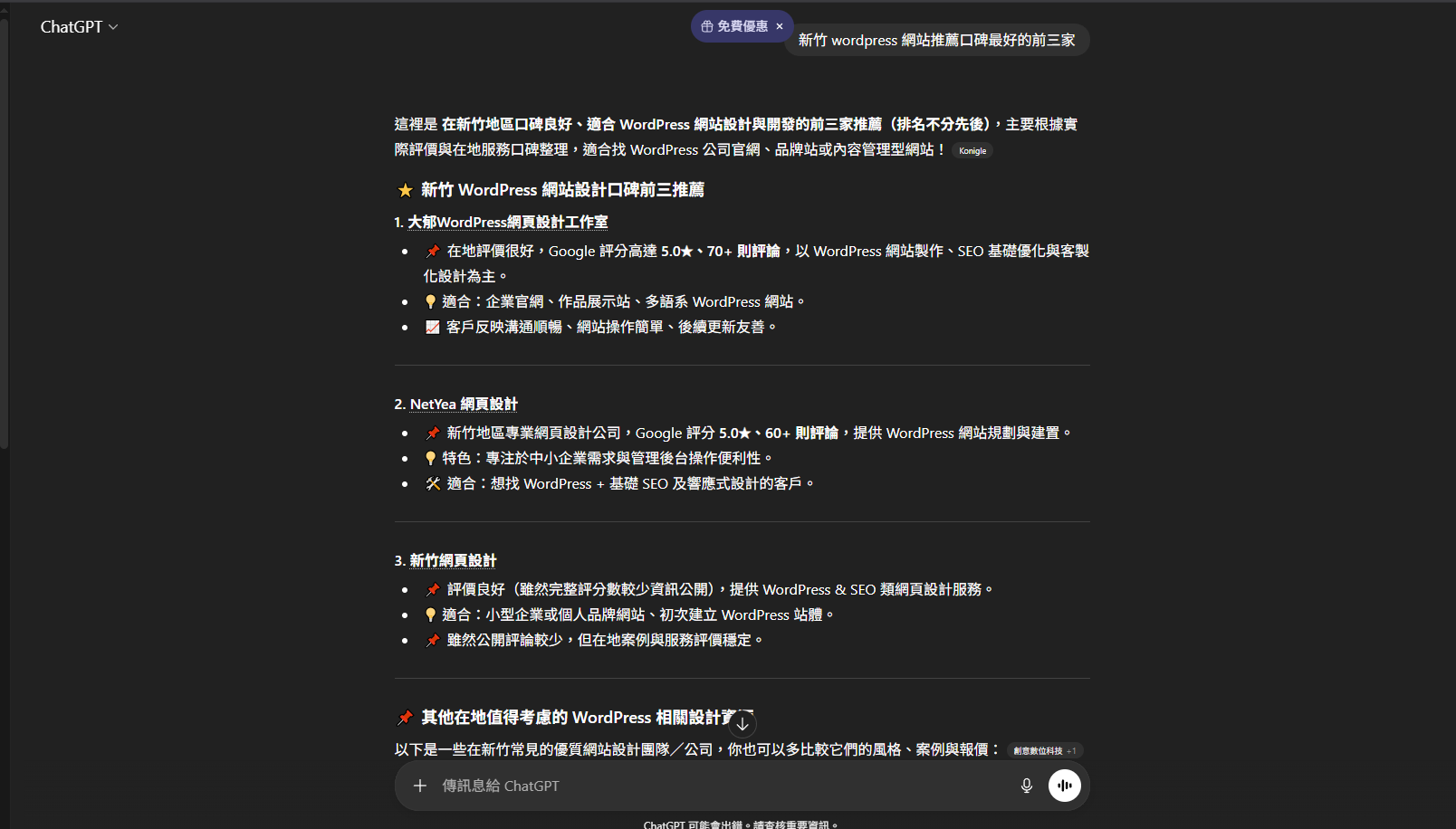Image resolution: width=1456 pixels, height=829 pixels.
Task: Click the left-edge page scrollbar
Action: (x=6, y=226)
